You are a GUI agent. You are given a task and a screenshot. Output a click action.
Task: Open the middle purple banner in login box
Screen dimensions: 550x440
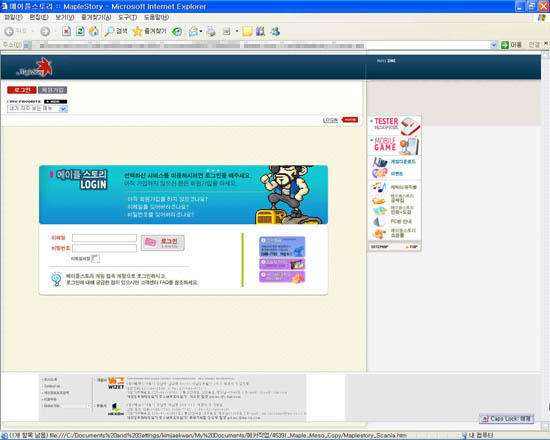pyautogui.click(x=282, y=264)
